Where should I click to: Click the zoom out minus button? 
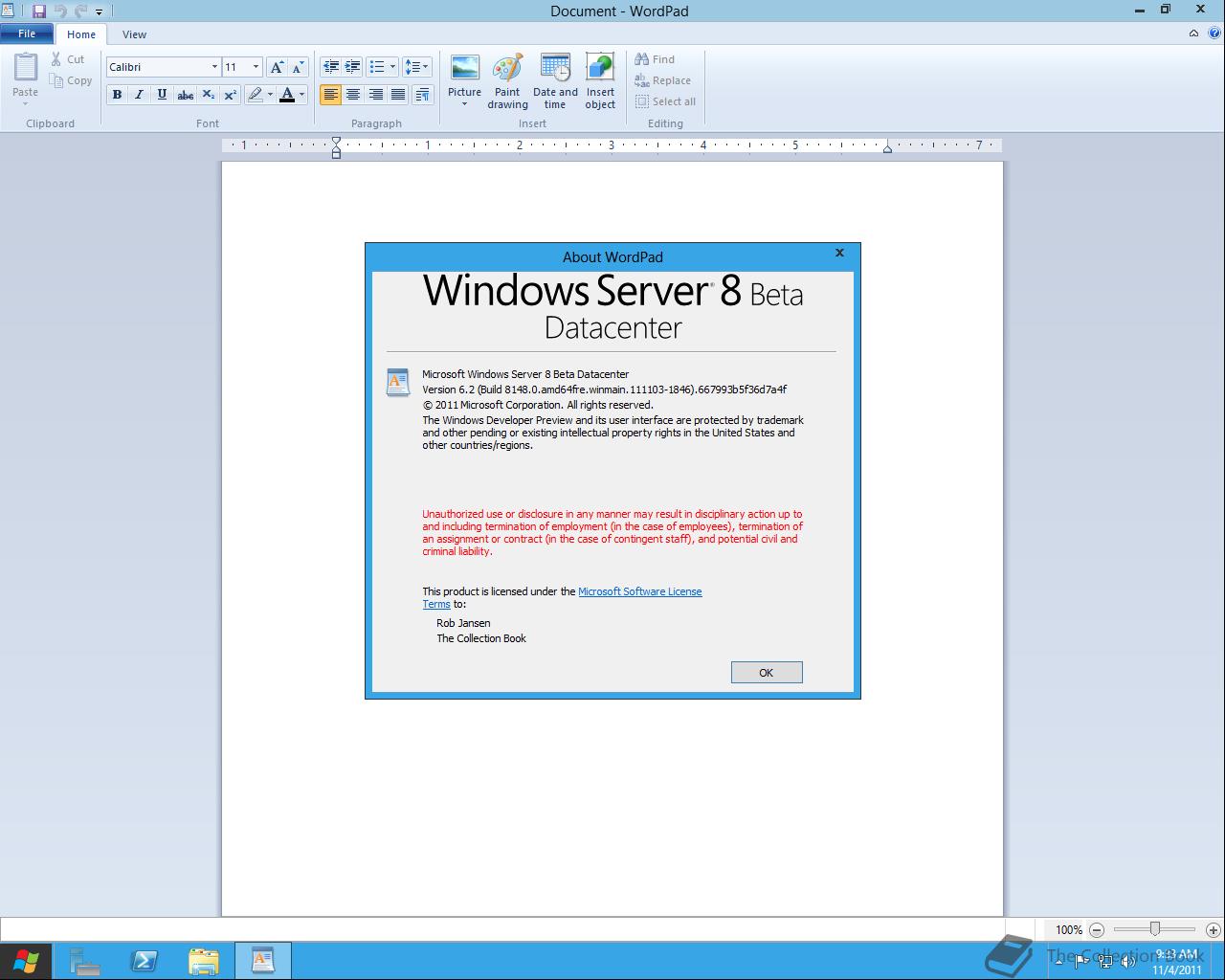click(x=1097, y=929)
